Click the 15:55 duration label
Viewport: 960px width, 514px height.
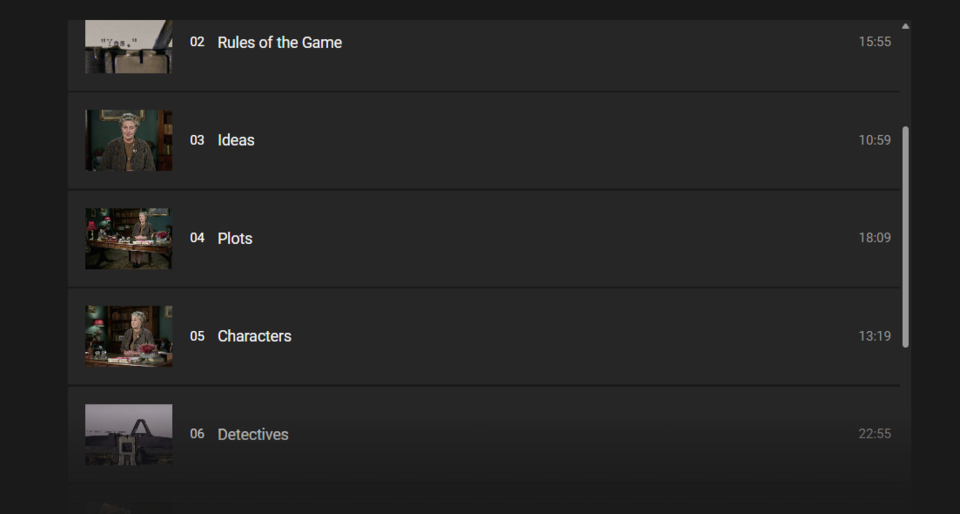[874, 42]
